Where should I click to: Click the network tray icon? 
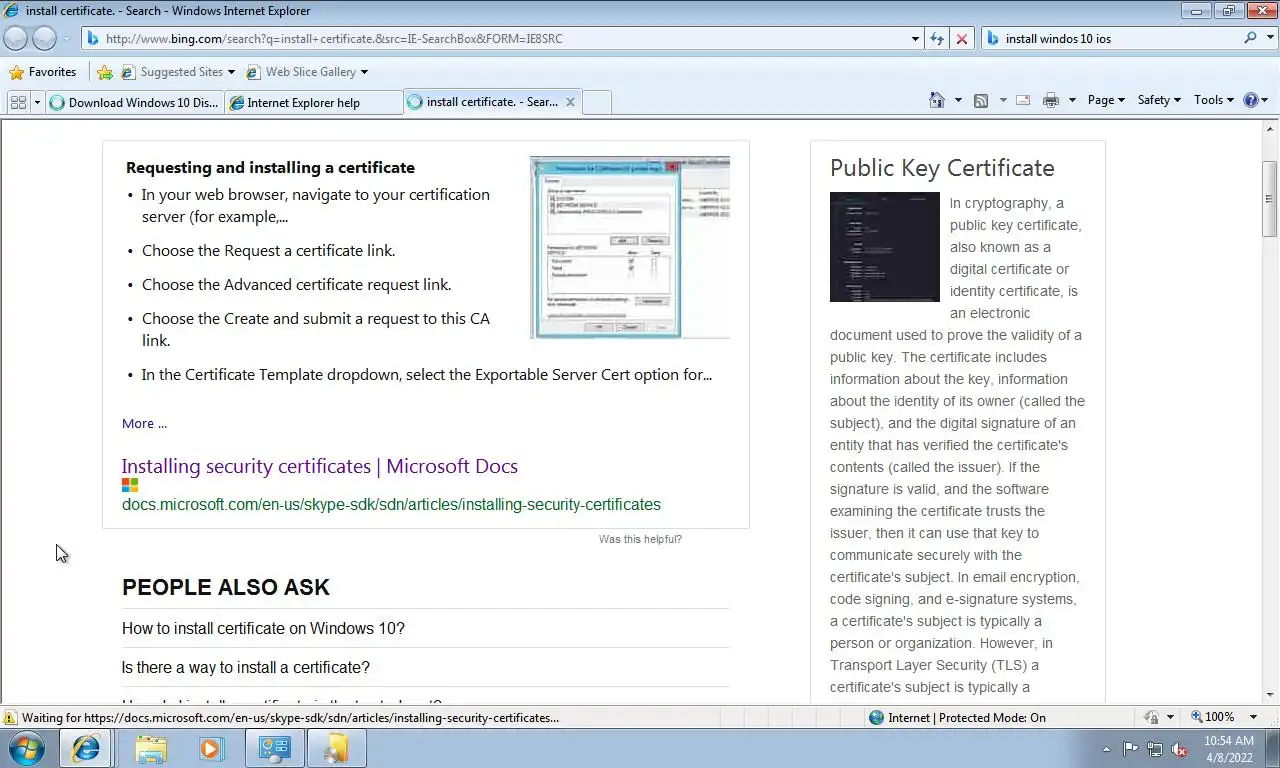click(x=1155, y=748)
